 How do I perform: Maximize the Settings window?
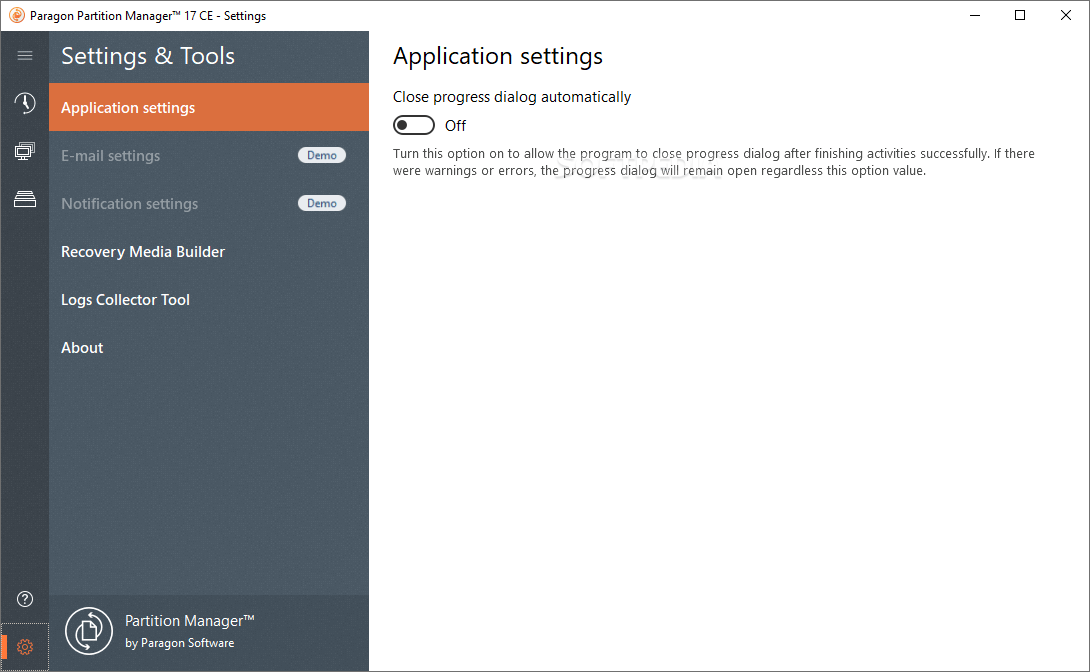coord(1020,15)
